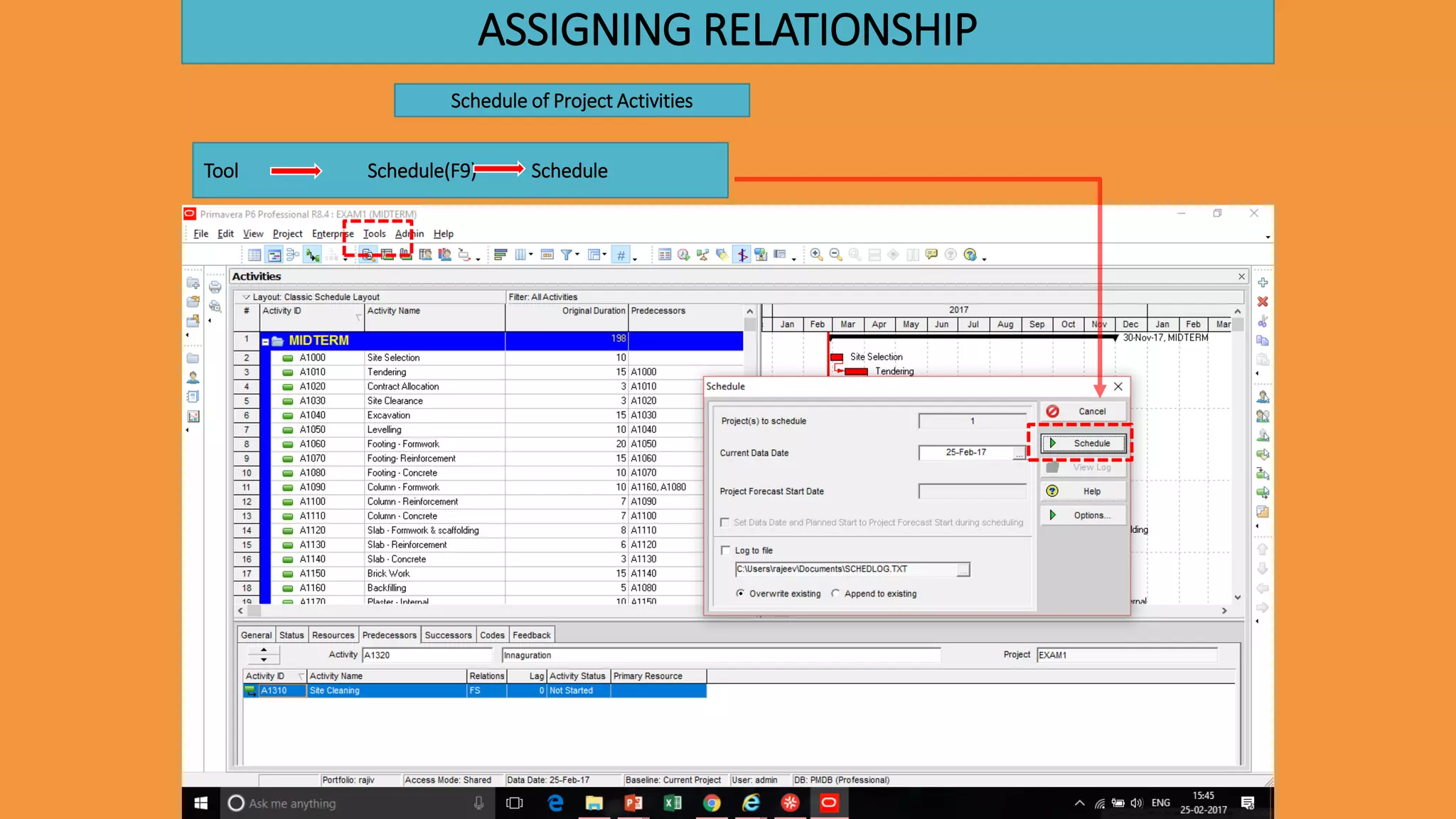Click the Schedule button in dialog
Image resolution: width=1456 pixels, height=819 pixels.
1083,444
